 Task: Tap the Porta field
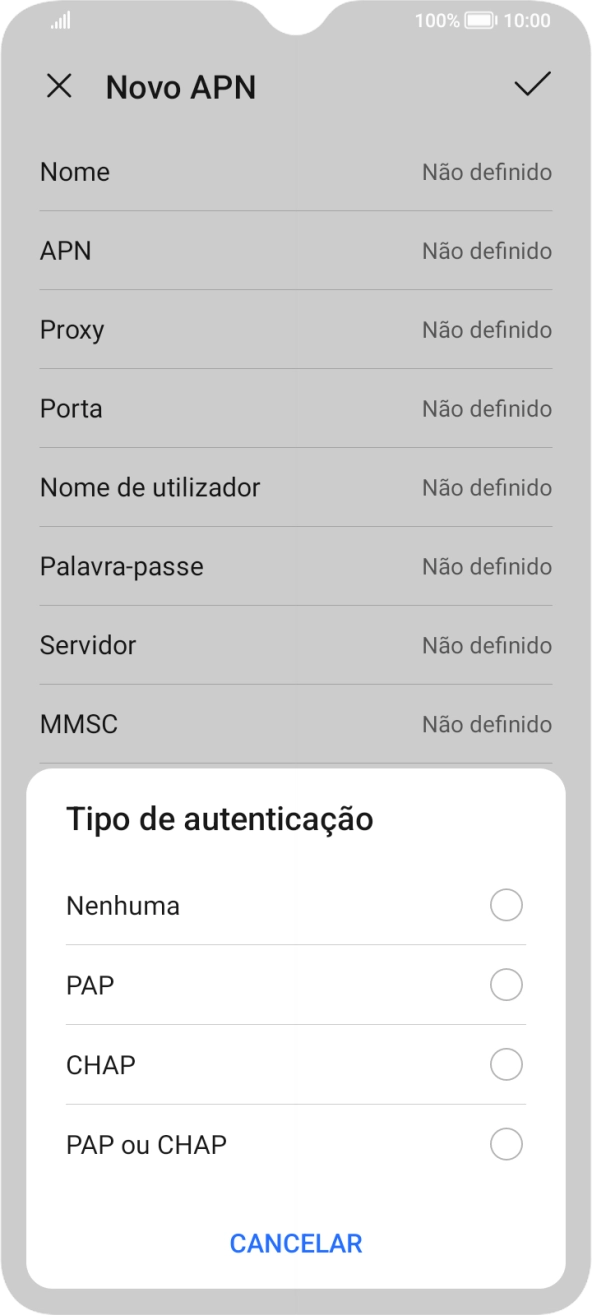point(296,408)
